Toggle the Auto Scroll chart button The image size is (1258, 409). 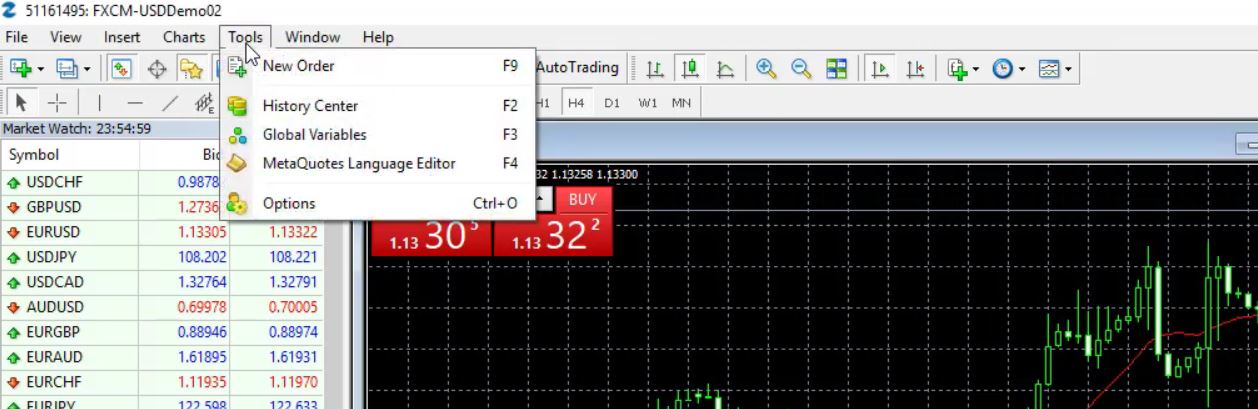(880, 68)
